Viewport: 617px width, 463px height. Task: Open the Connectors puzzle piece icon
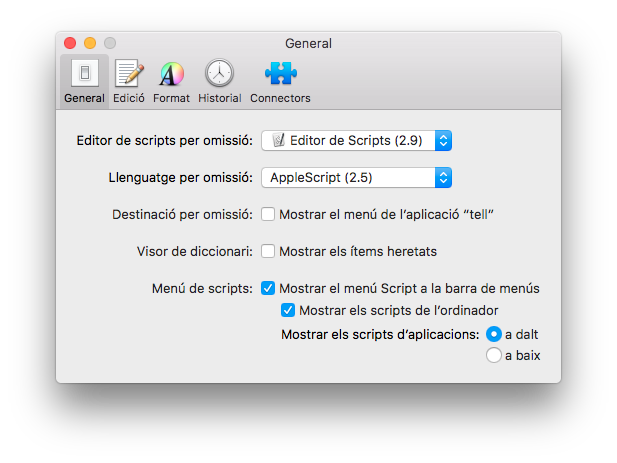pyautogui.click(x=281, y=73)
